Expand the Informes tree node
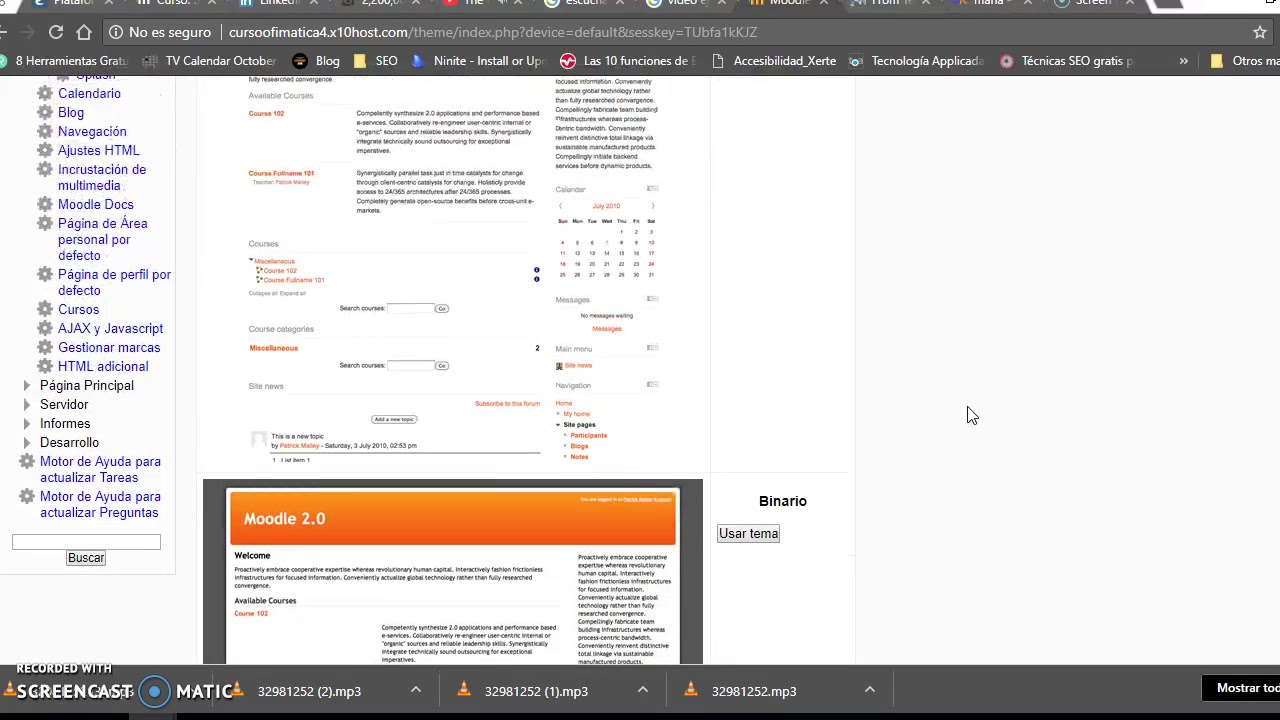Screen dimensions: 1280x720 tap(27, 423)
